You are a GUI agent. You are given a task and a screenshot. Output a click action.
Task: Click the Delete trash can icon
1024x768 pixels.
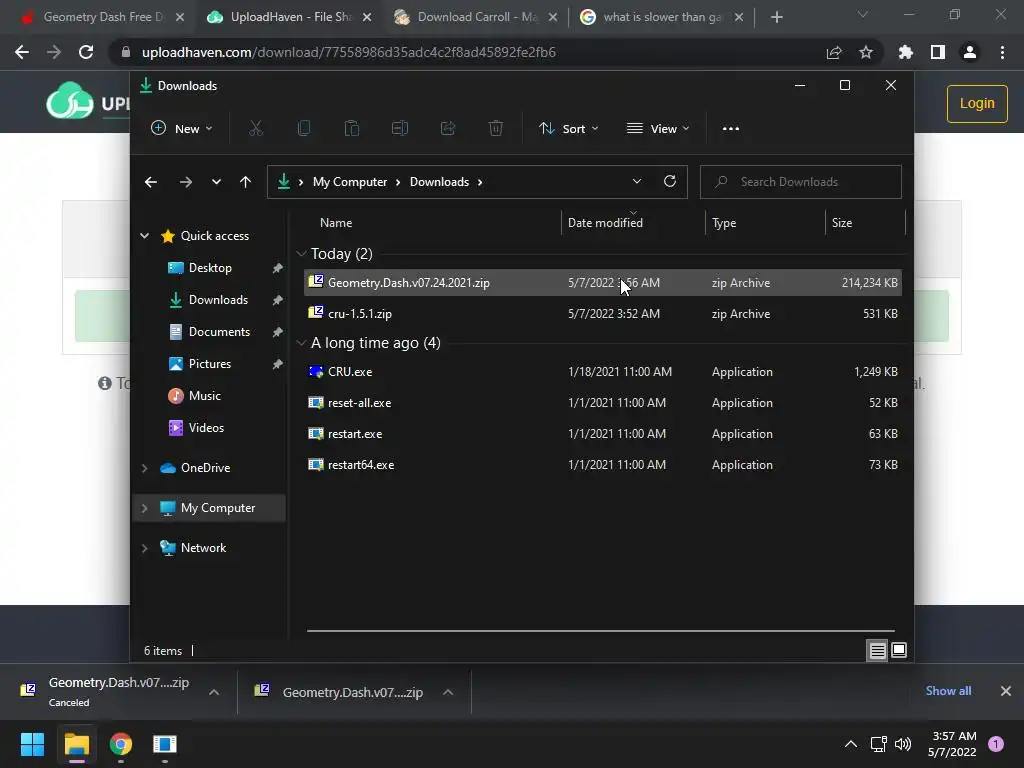[x=496, y=129]
